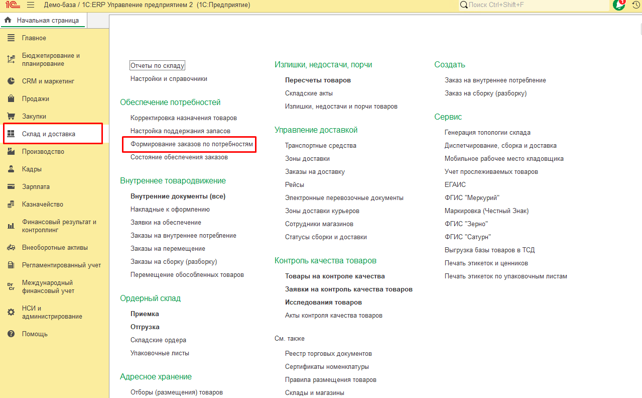Open ЕГАИС service
The image size is (642, 398).
point(455,185)
